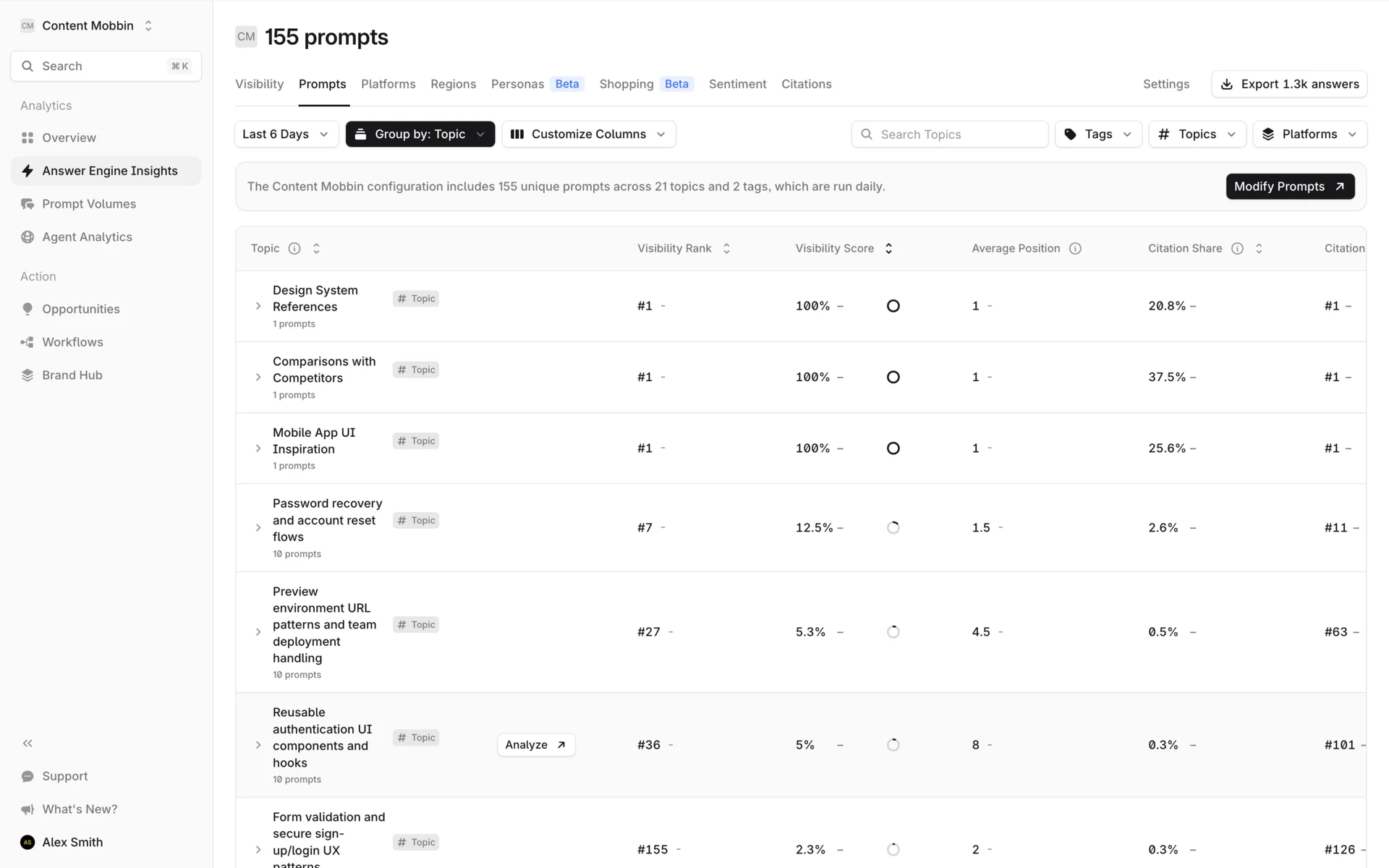Collapse sidebar with double chevron icon

27,744
